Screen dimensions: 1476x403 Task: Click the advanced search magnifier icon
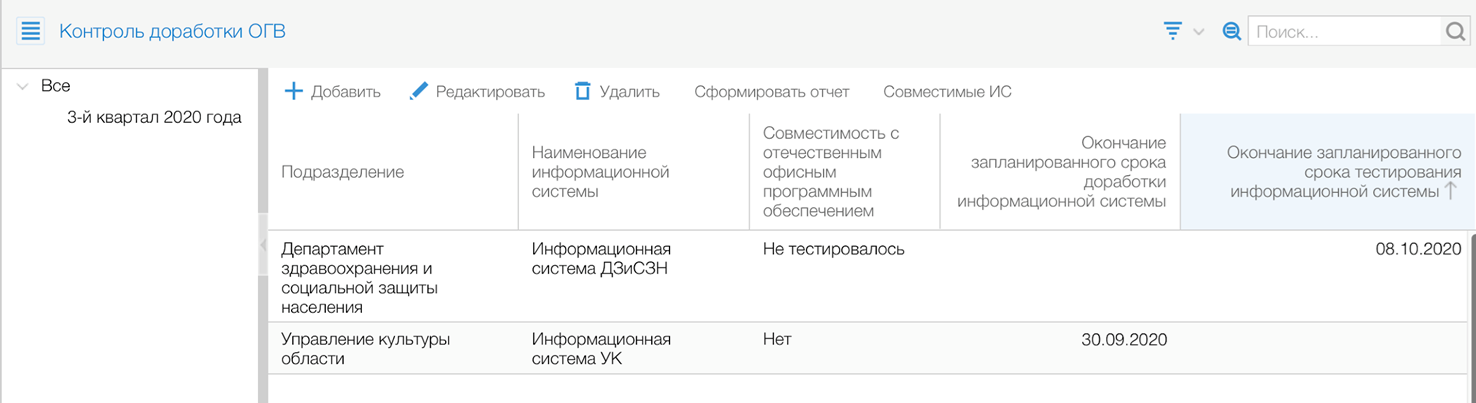coord(1232,31)
